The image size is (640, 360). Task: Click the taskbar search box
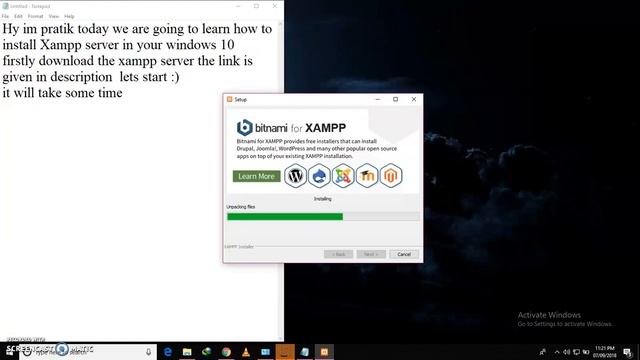pos(88,352)
